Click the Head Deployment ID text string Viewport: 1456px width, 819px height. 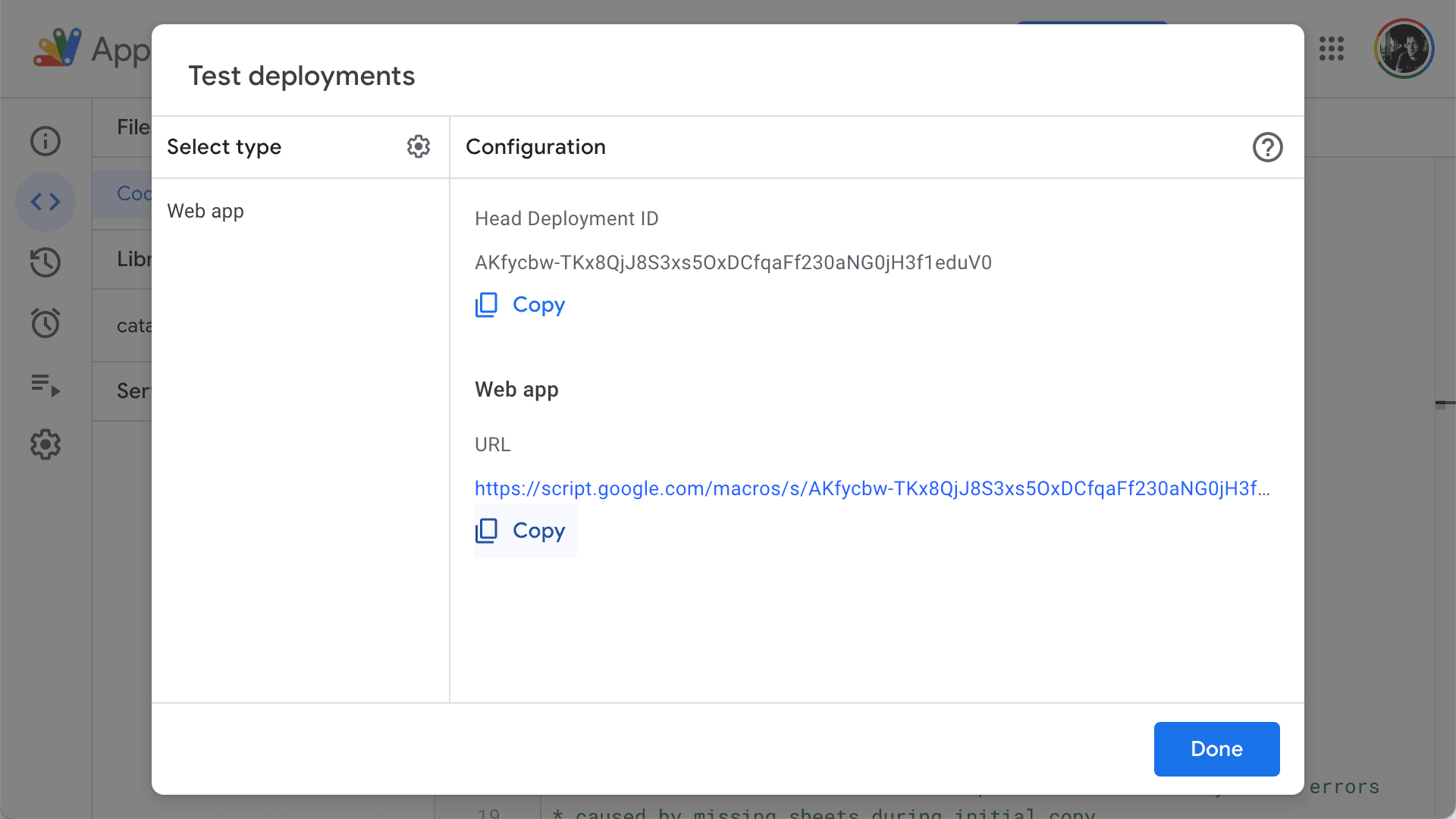[733, 262]
